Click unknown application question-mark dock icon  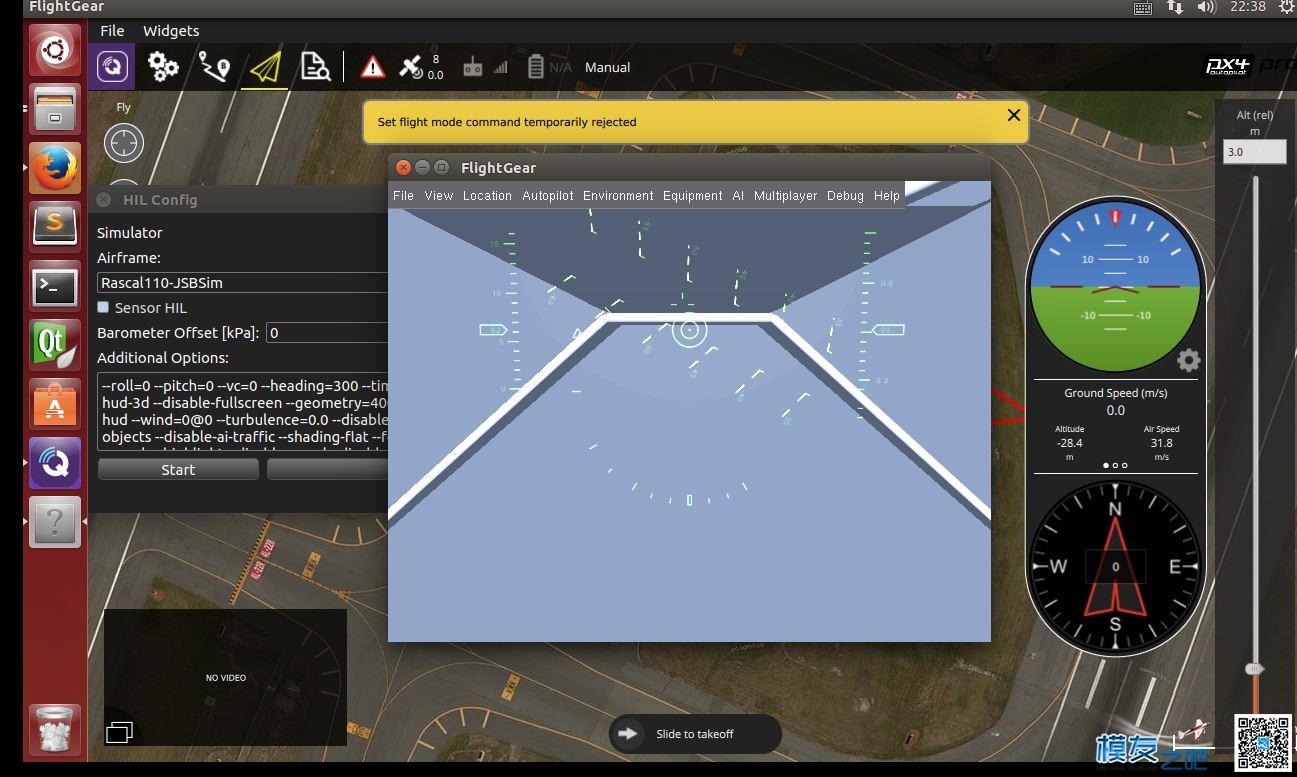55,522
